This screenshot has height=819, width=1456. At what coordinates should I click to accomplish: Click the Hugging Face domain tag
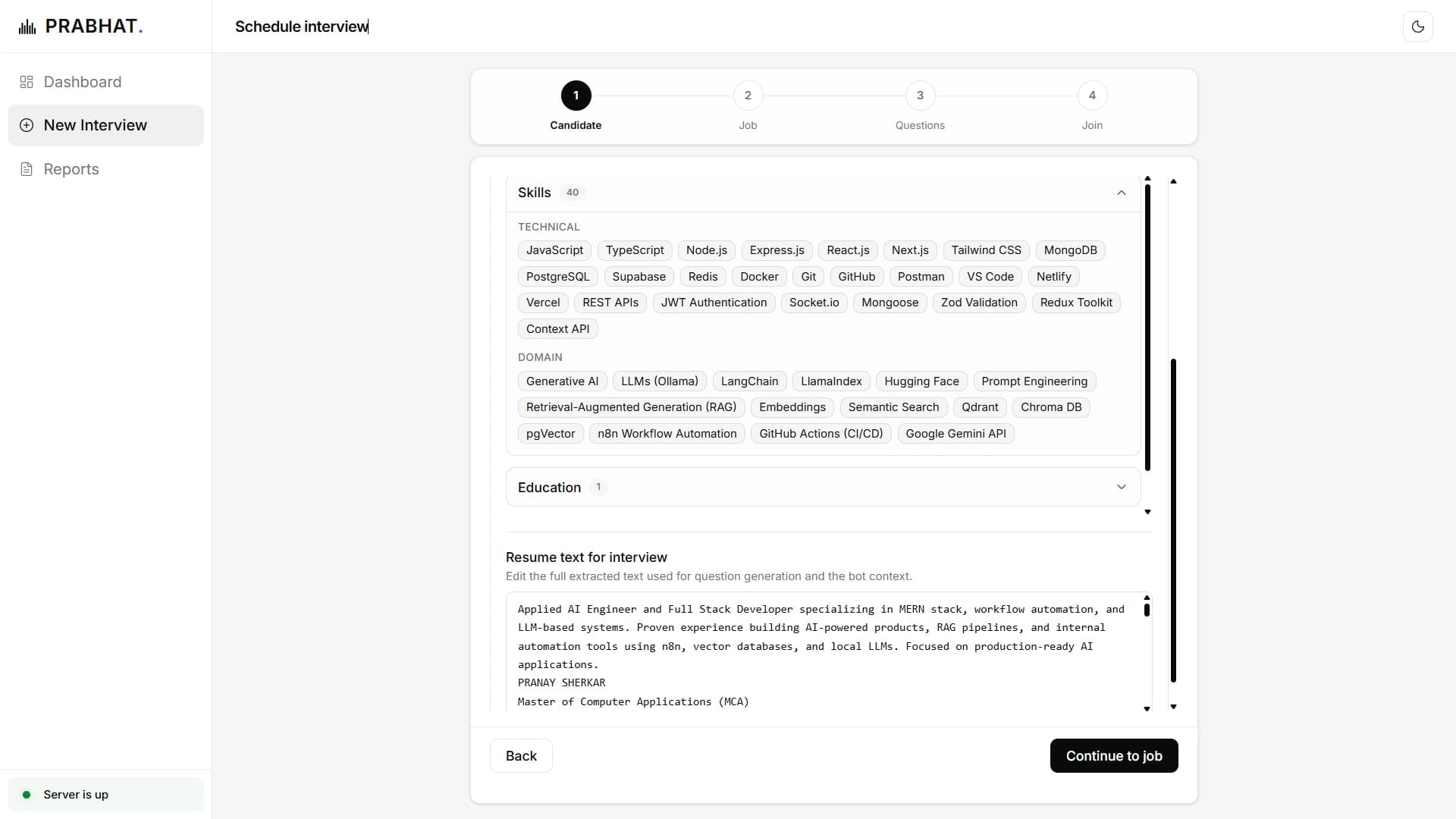[x=921, y=381]
